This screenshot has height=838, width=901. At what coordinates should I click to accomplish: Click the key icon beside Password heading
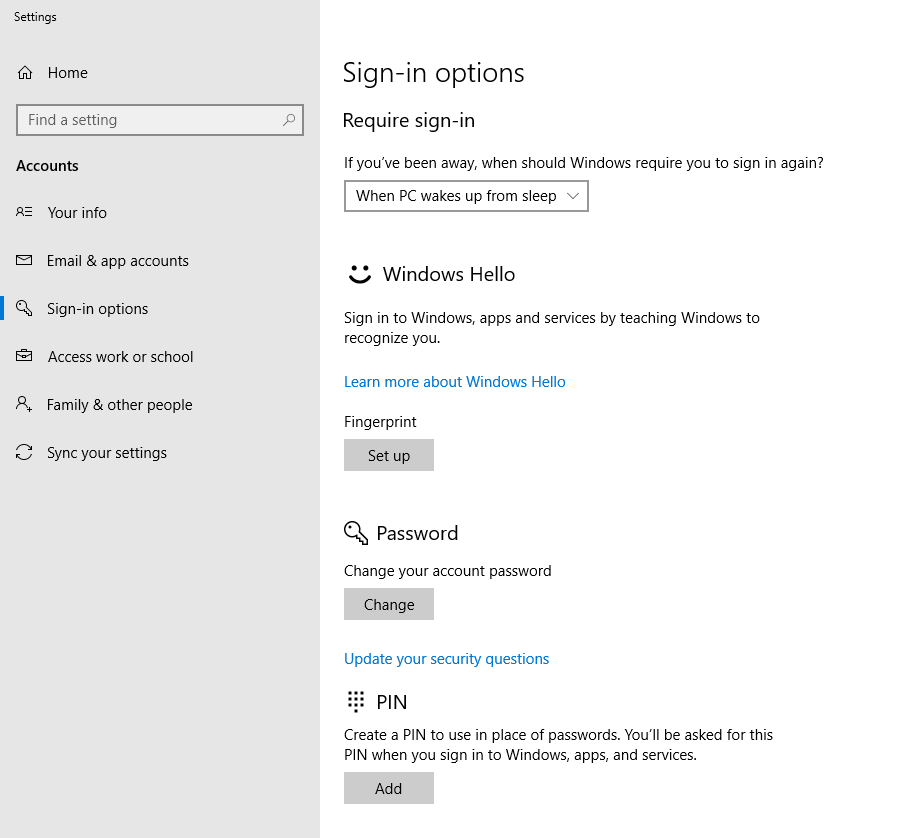356,533
